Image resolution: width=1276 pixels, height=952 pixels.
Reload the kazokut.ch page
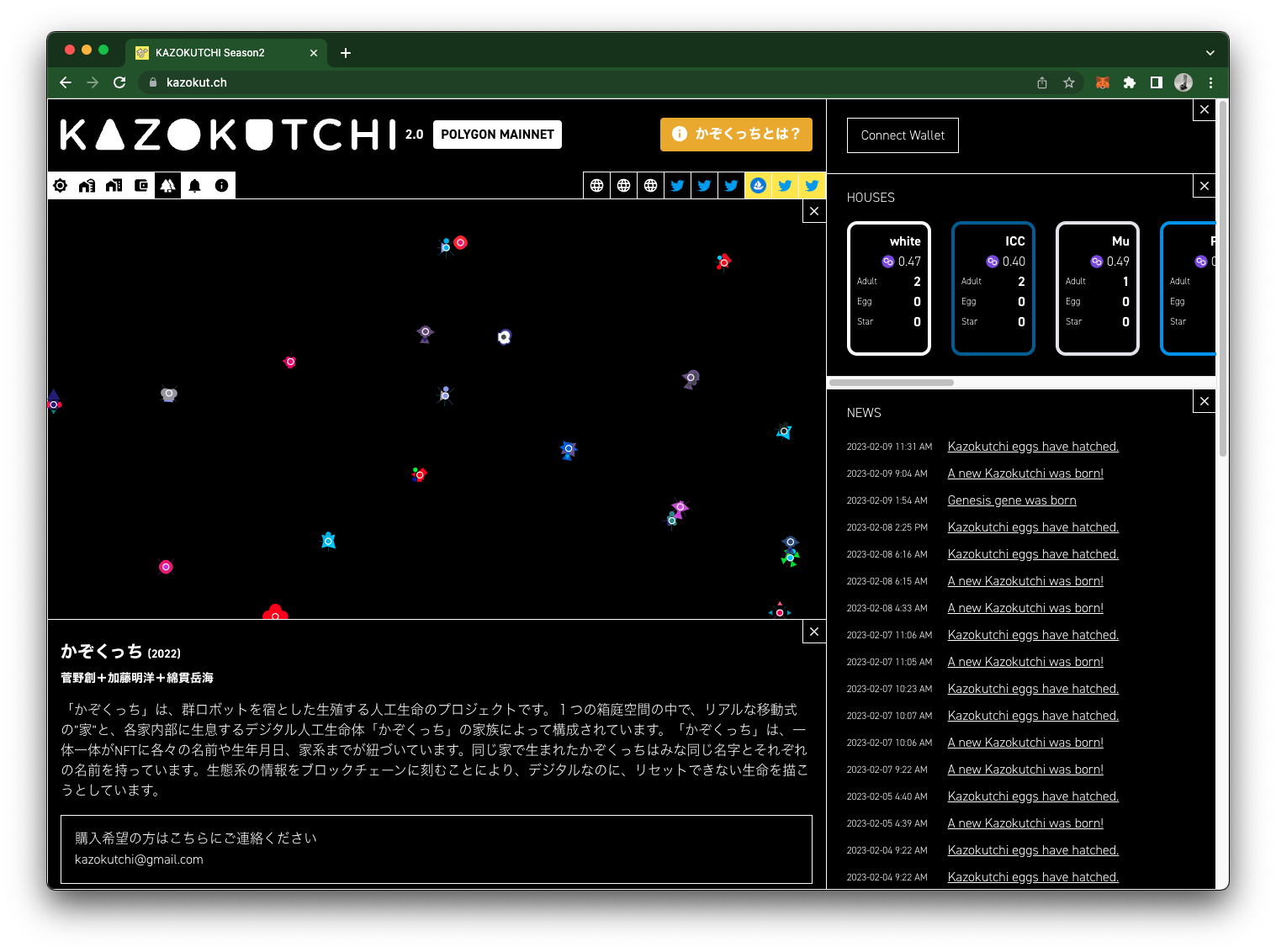119,82
